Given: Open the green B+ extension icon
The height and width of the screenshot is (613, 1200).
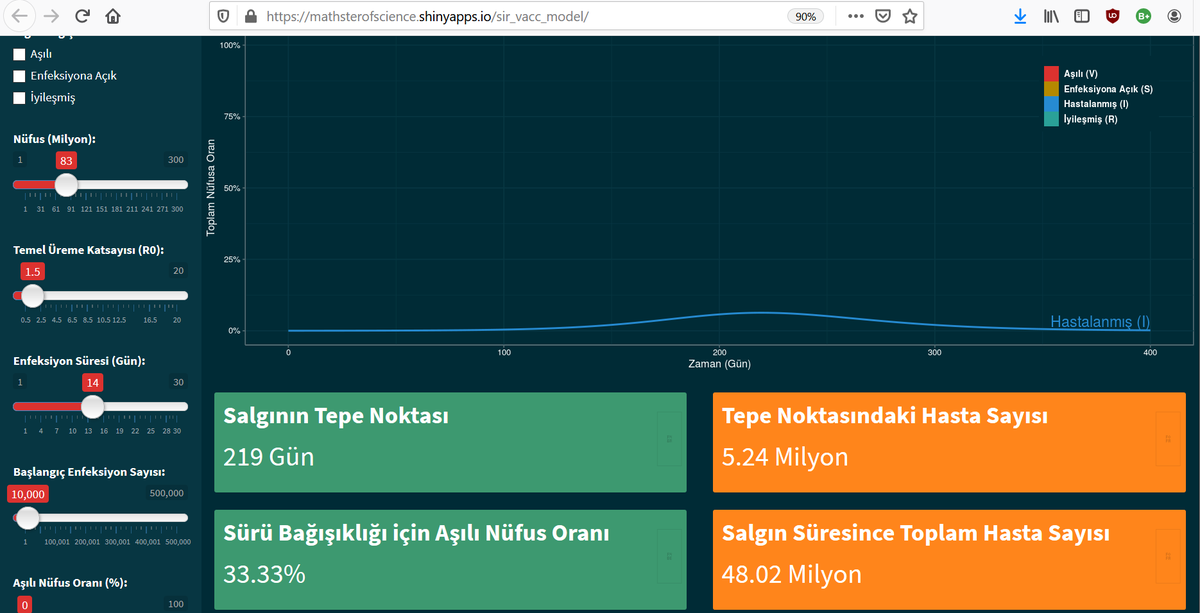Looking at the screenshot, I should (1142, 16).
